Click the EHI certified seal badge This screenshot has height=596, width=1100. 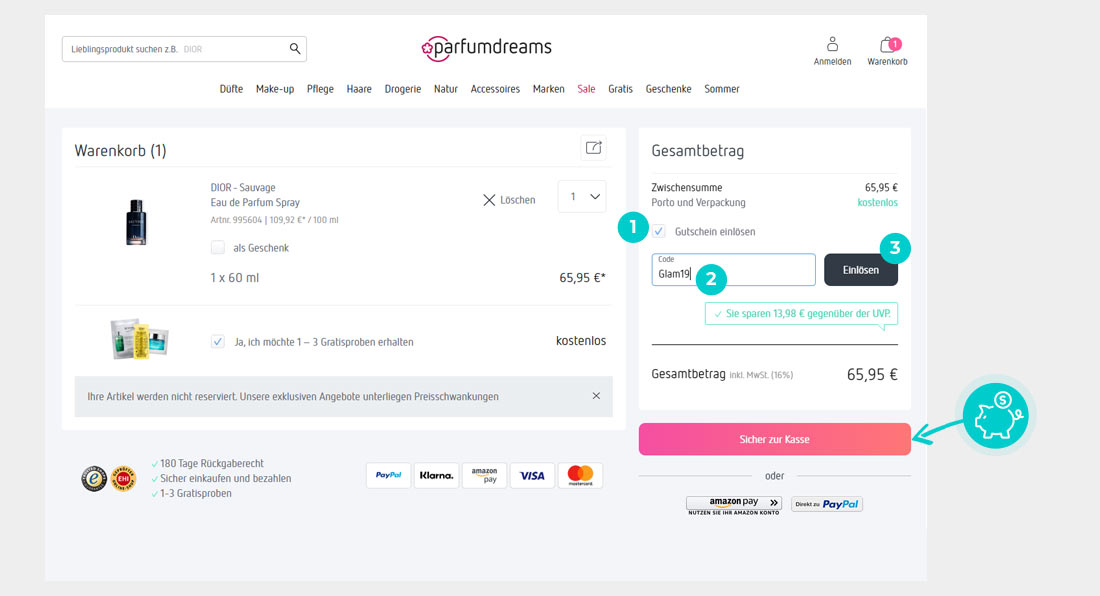click(x=123, y=478)
